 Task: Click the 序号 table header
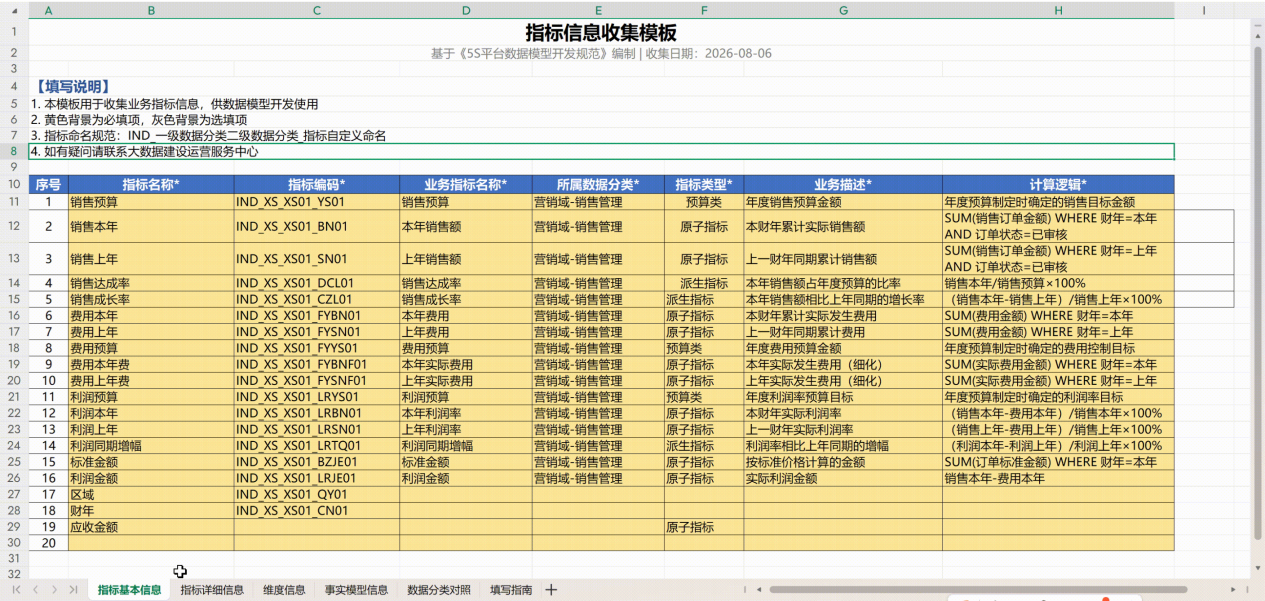[x=49, y=184]
